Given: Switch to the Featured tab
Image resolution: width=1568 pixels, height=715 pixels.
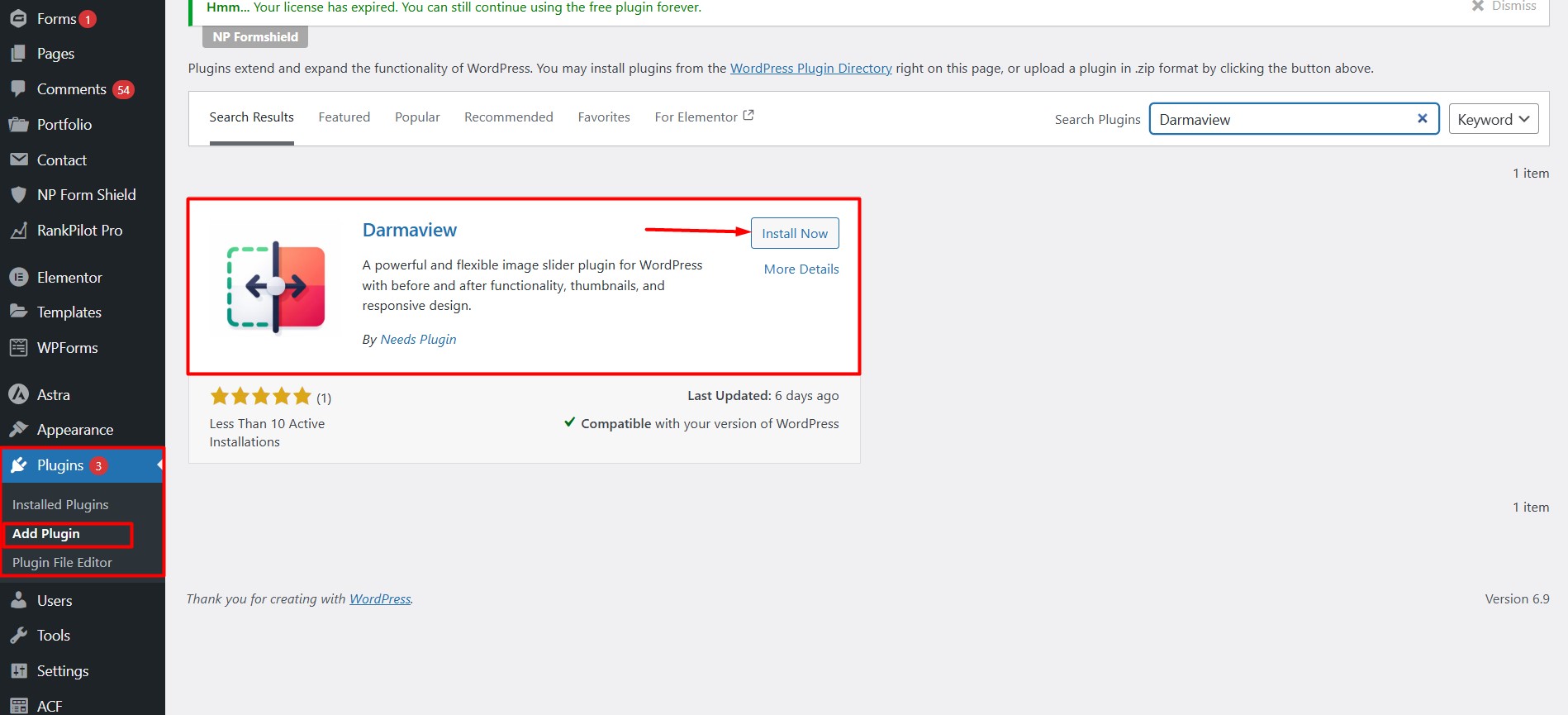Looking at the screenshot, I should [344, 117].
